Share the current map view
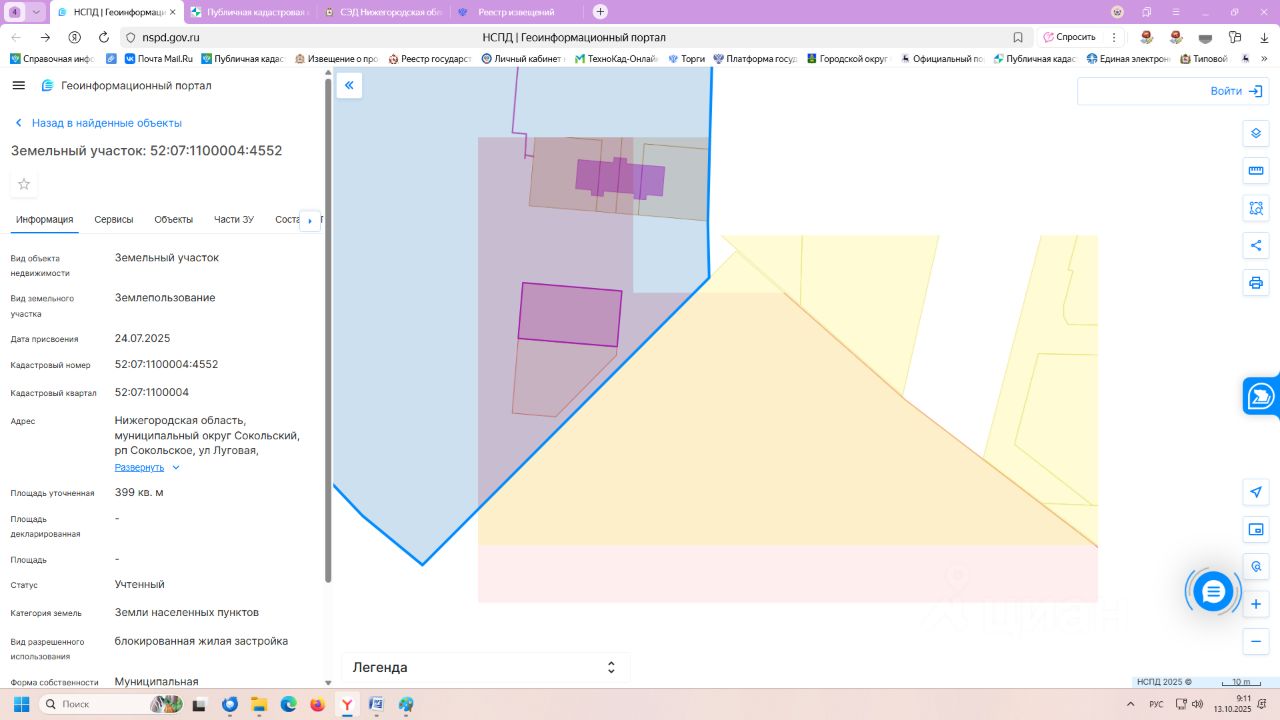The width and height of the screenshot is (1280, 720). pos(1256,245)
